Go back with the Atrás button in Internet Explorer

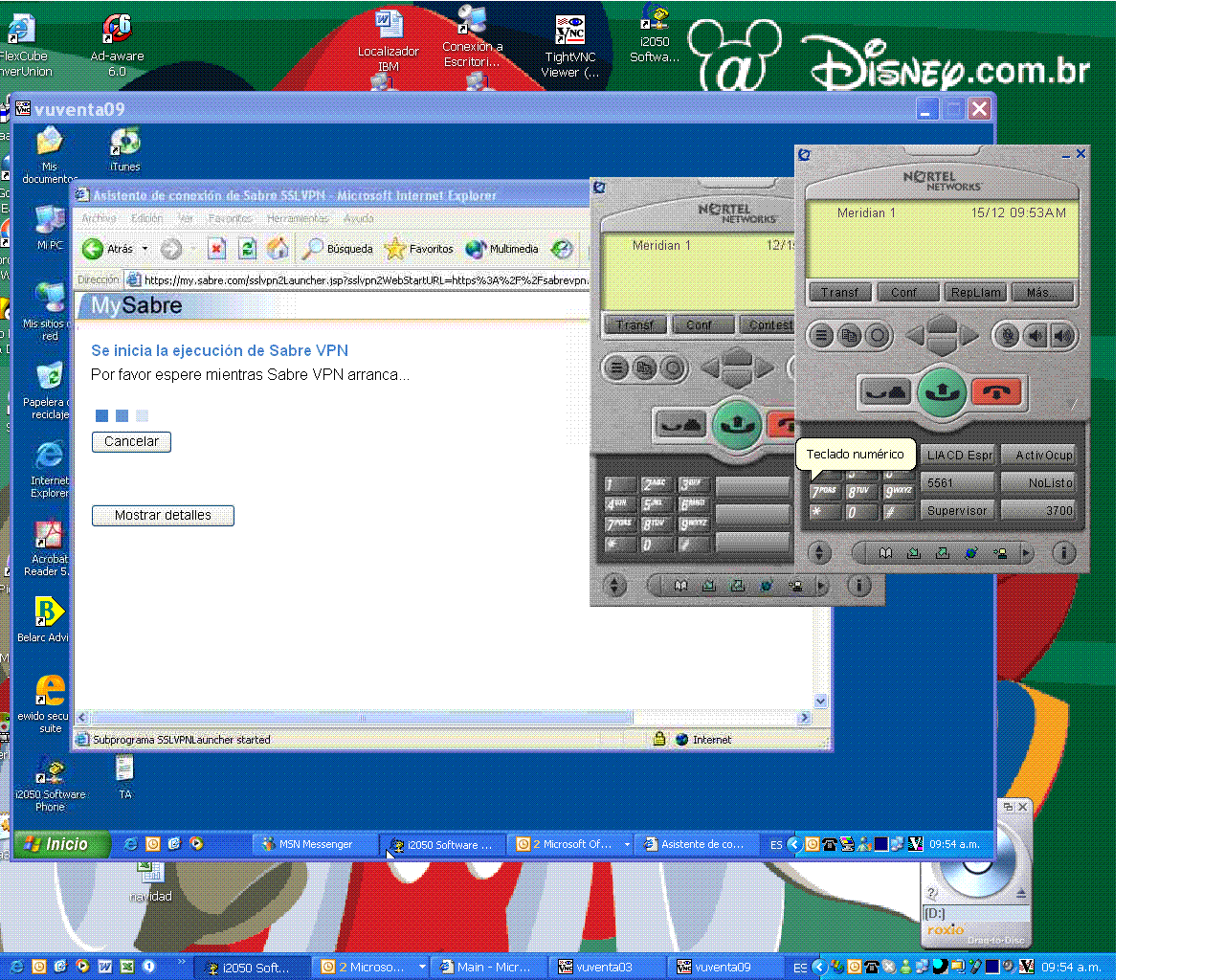click(108, 249)
